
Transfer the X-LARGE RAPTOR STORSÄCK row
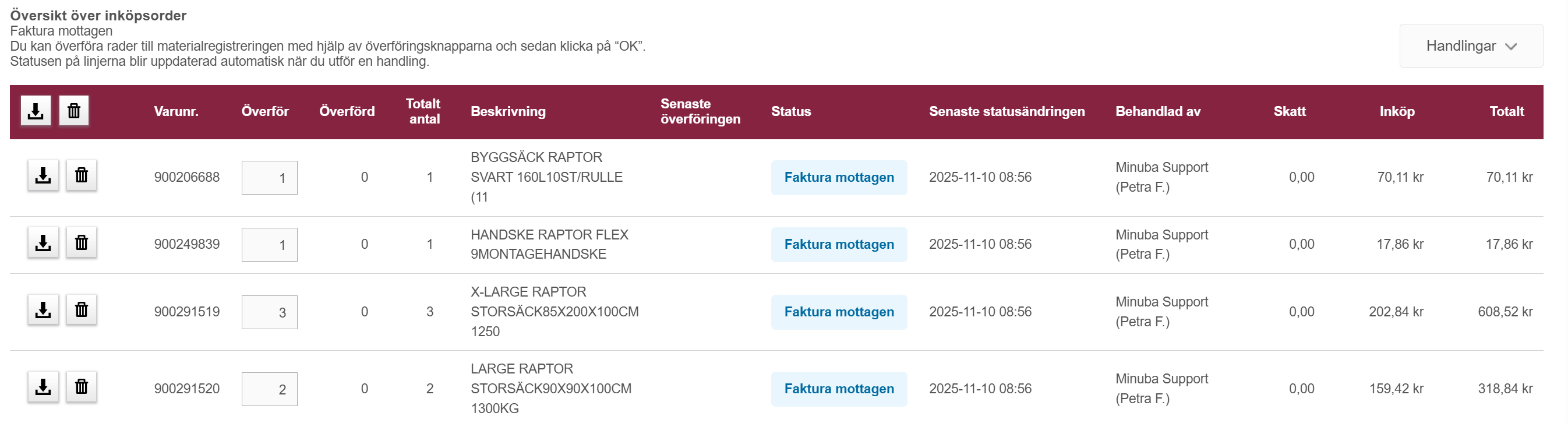(43, 310)
